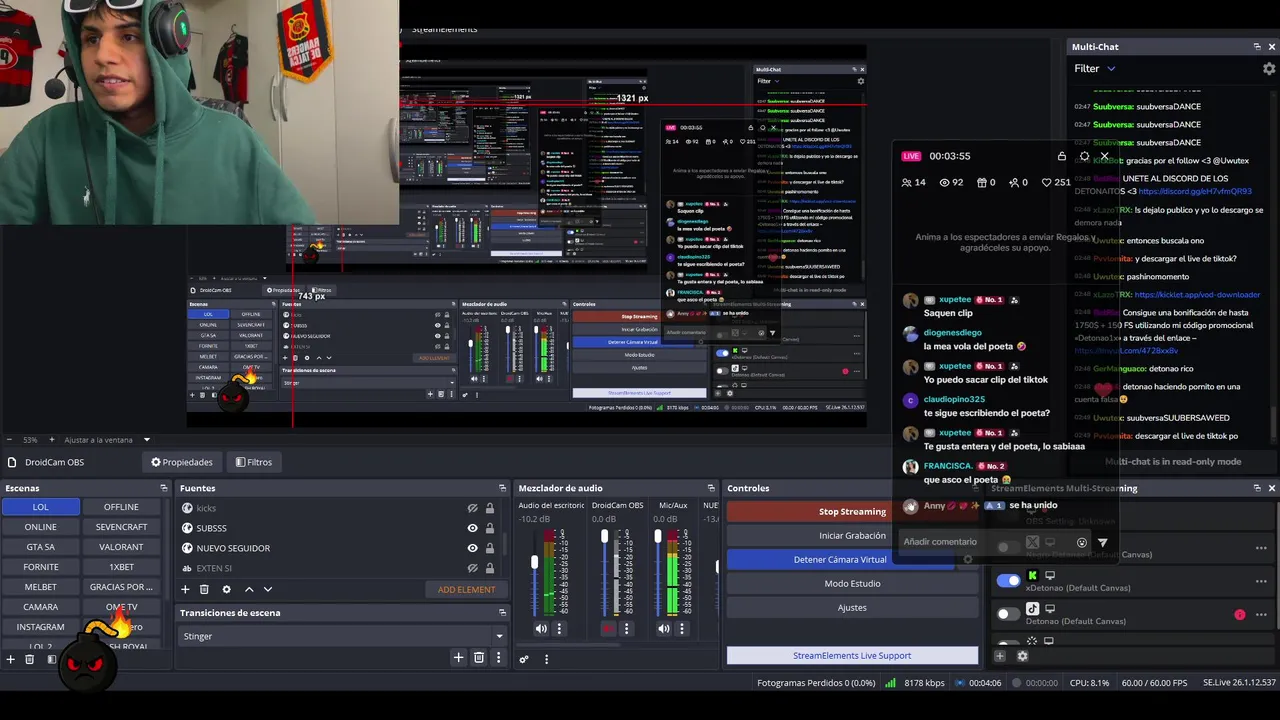Show the EXTEN SI source
The image size is (1280, 720).
(473, 568)
